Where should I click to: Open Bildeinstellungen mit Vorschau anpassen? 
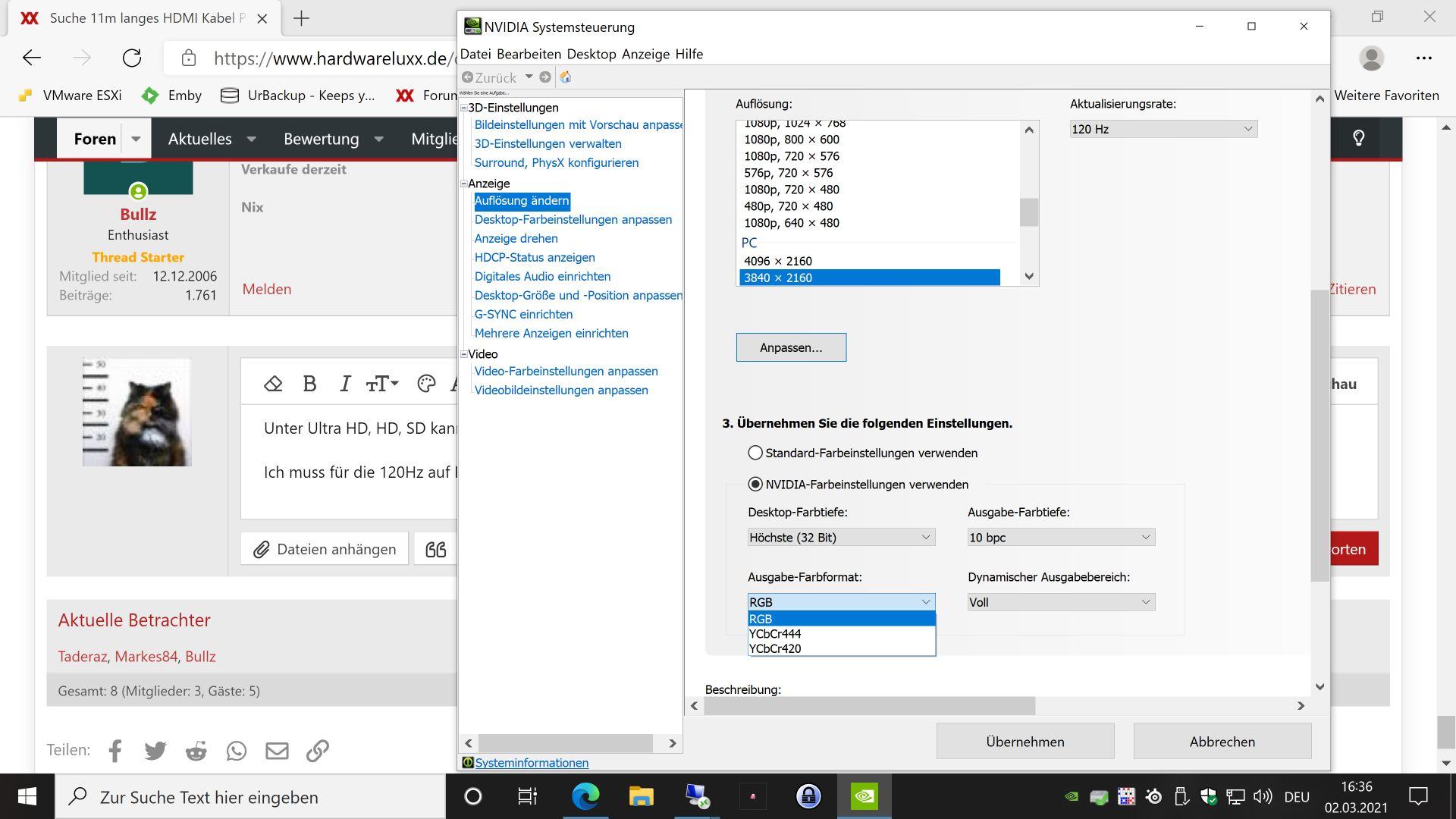coord(578,124)
